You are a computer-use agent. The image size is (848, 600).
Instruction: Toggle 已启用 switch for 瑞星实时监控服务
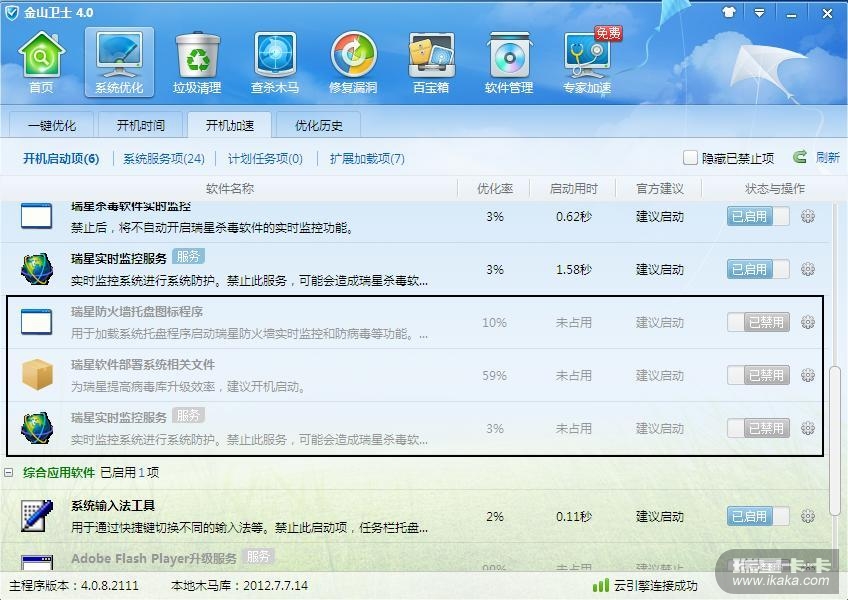pyautogui.click(x=758, y=269)
